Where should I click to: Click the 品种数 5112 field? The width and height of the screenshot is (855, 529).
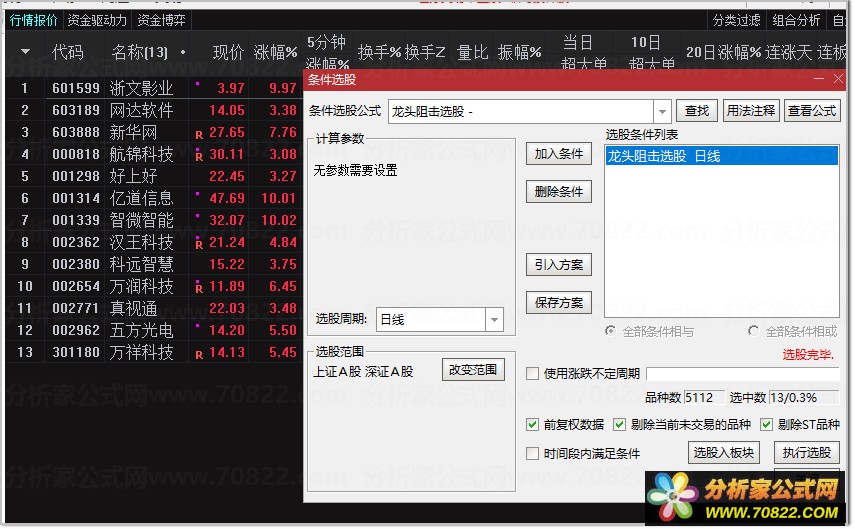click(x=703, y=398)
